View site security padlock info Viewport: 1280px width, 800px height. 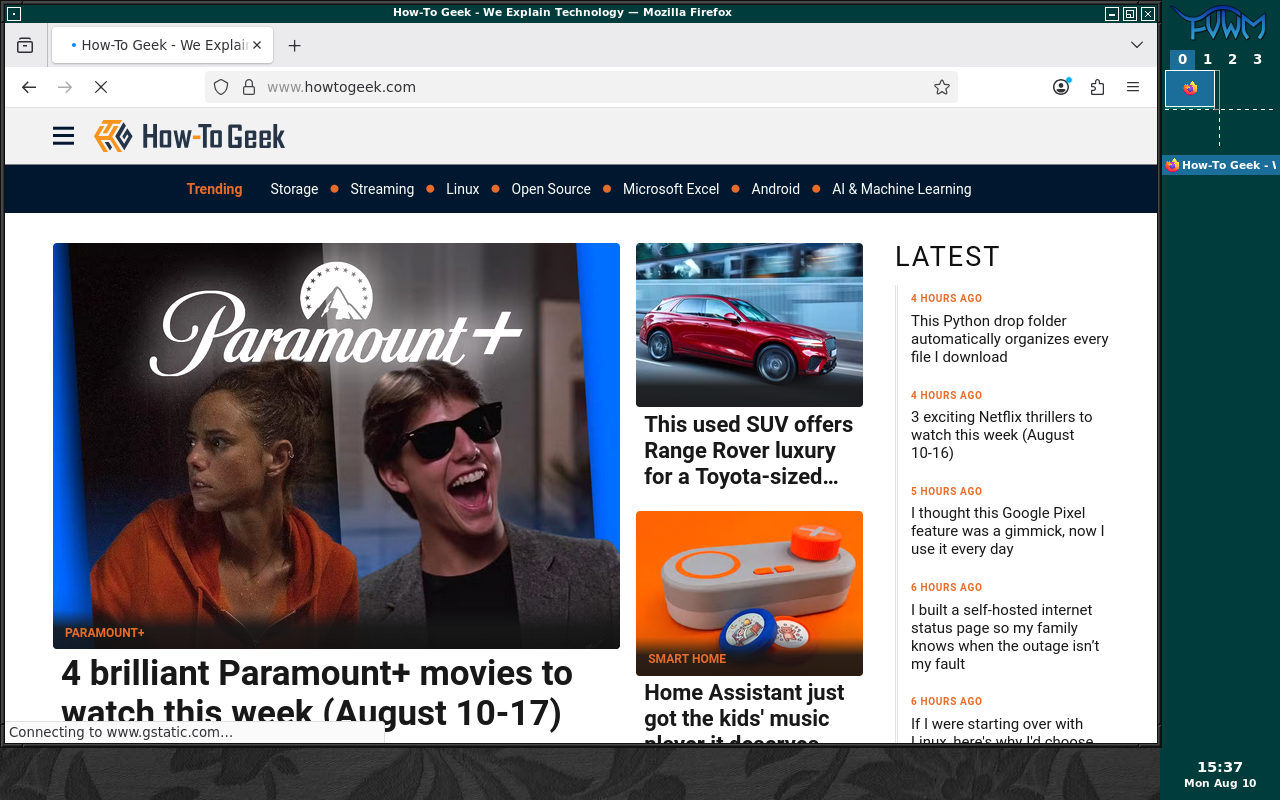click(x=249, y=87)
